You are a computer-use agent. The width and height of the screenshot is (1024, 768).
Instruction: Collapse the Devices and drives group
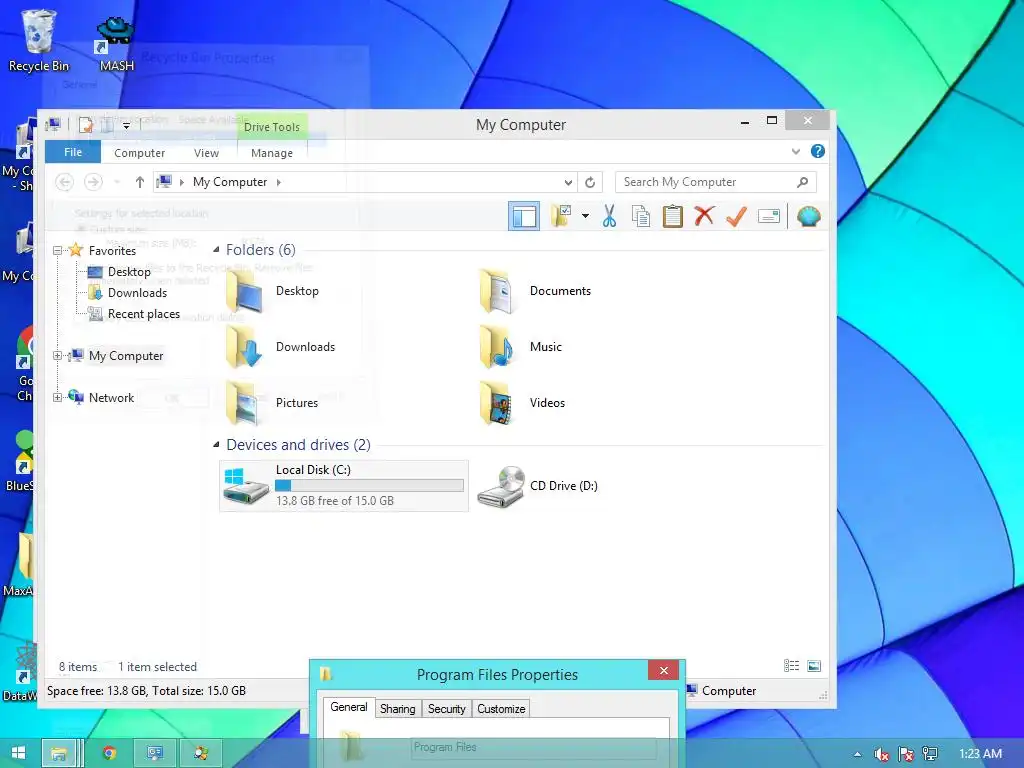216,445
